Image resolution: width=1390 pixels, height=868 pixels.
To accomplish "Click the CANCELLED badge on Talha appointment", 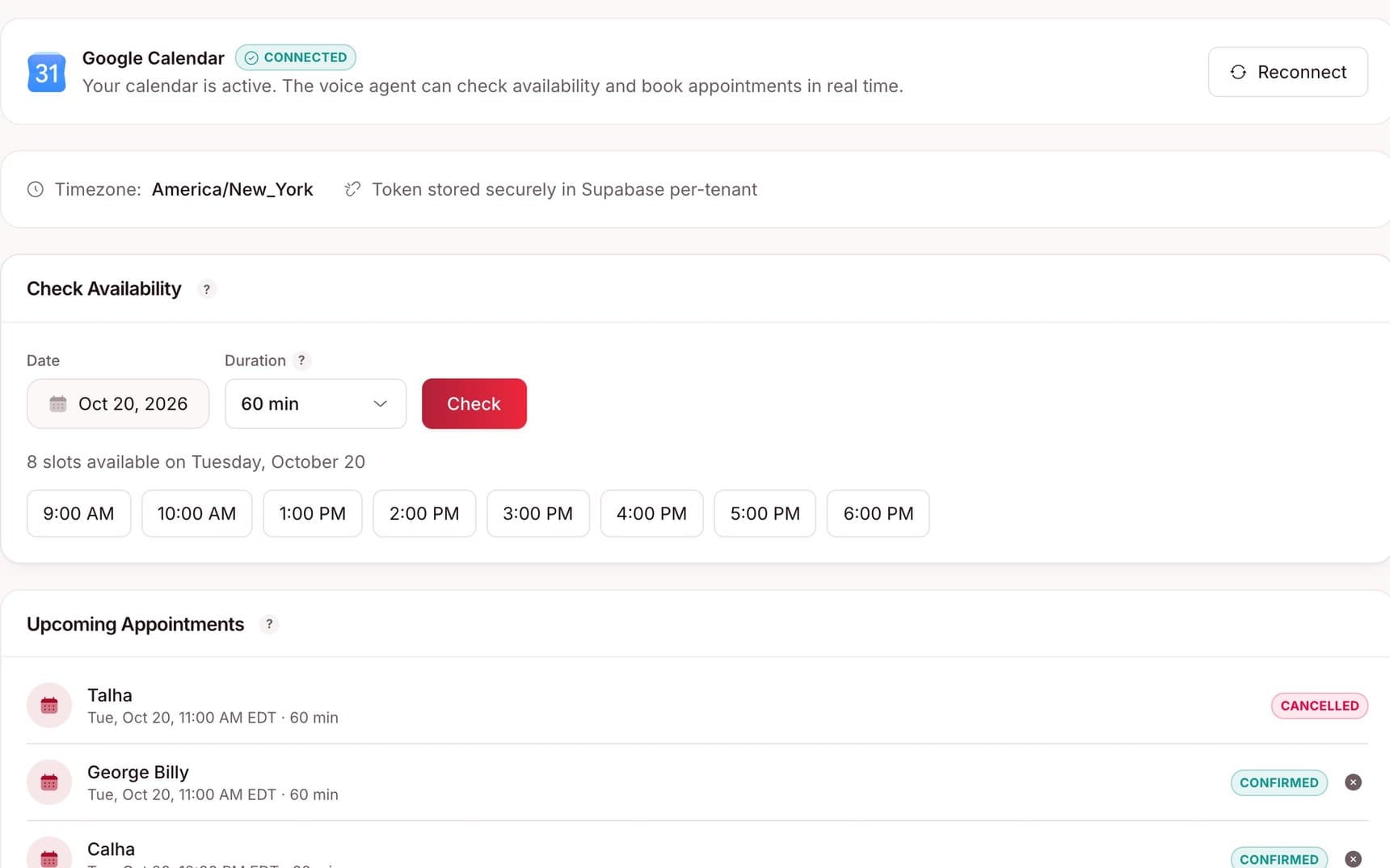I will click(x=1320, y=706).
